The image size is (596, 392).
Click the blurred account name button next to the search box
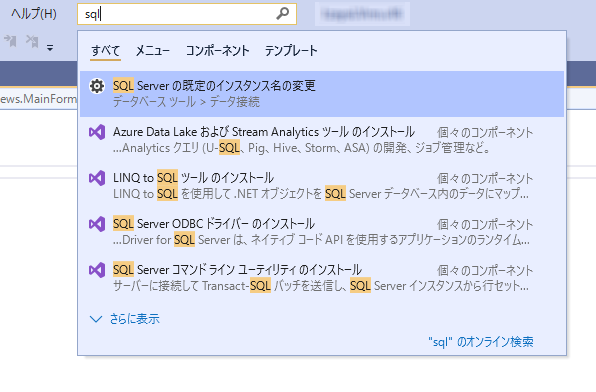click(362, 14)
